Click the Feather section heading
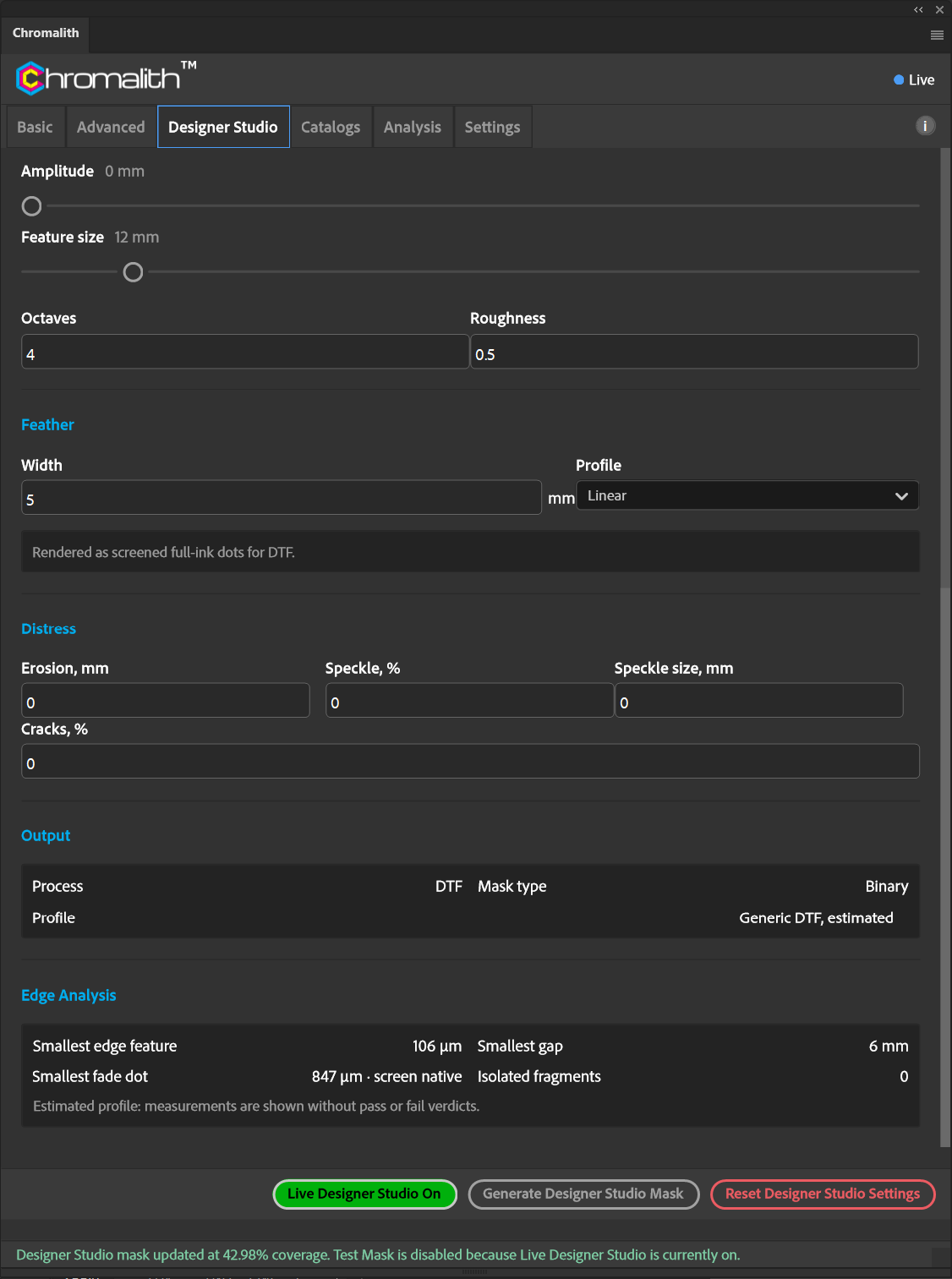Image resolution: width=952 pixels, height=1279 pixels. [x=47, y=424]
